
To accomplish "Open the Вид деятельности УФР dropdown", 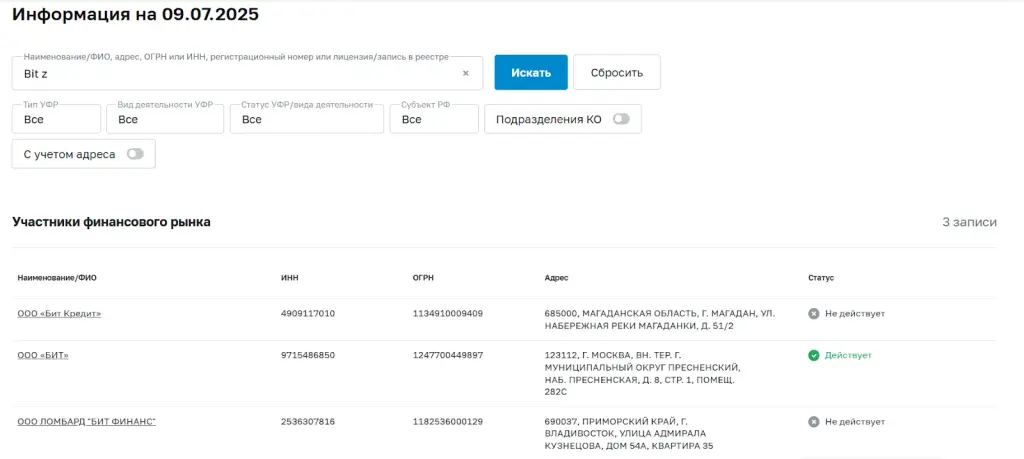I will [165, 119].
